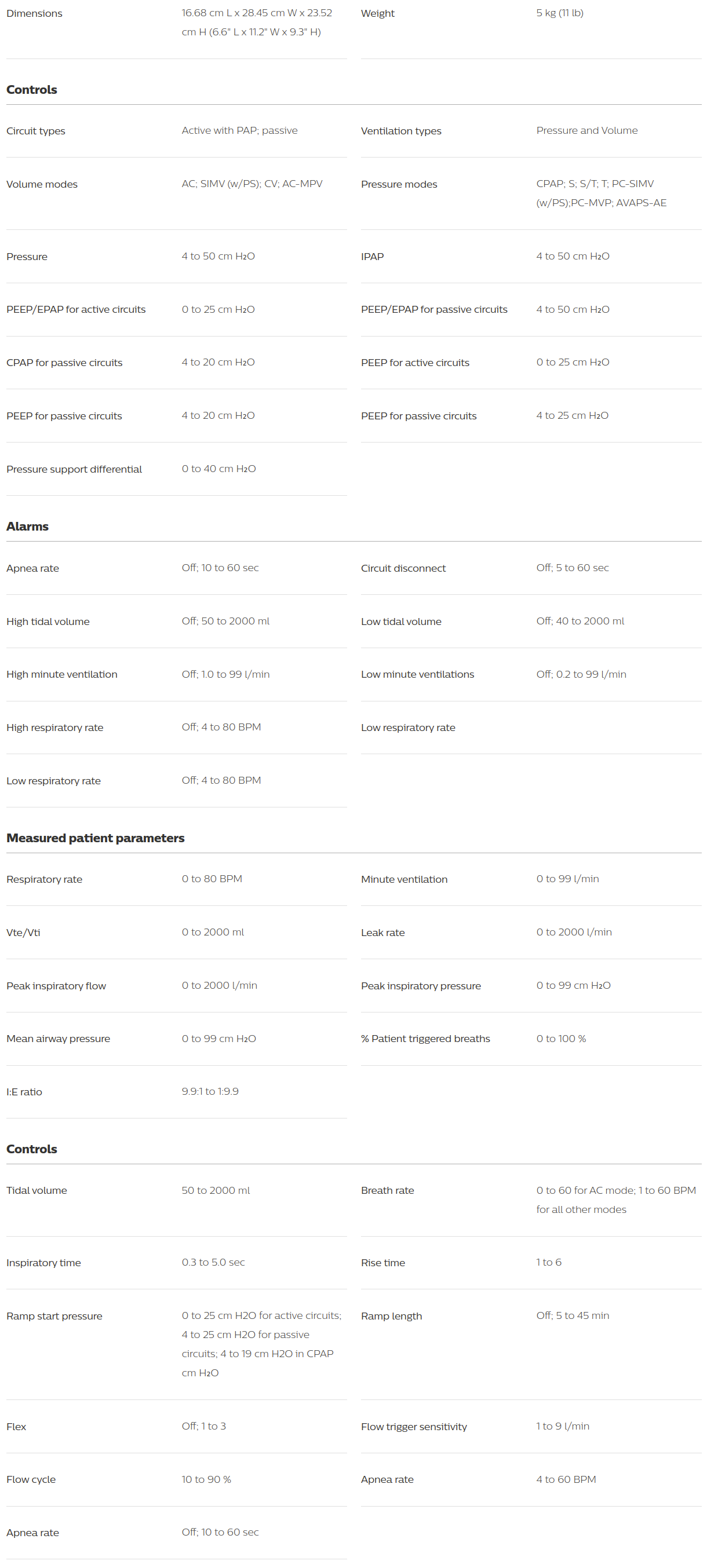Click the IPAP specification label

coord(372,257)
